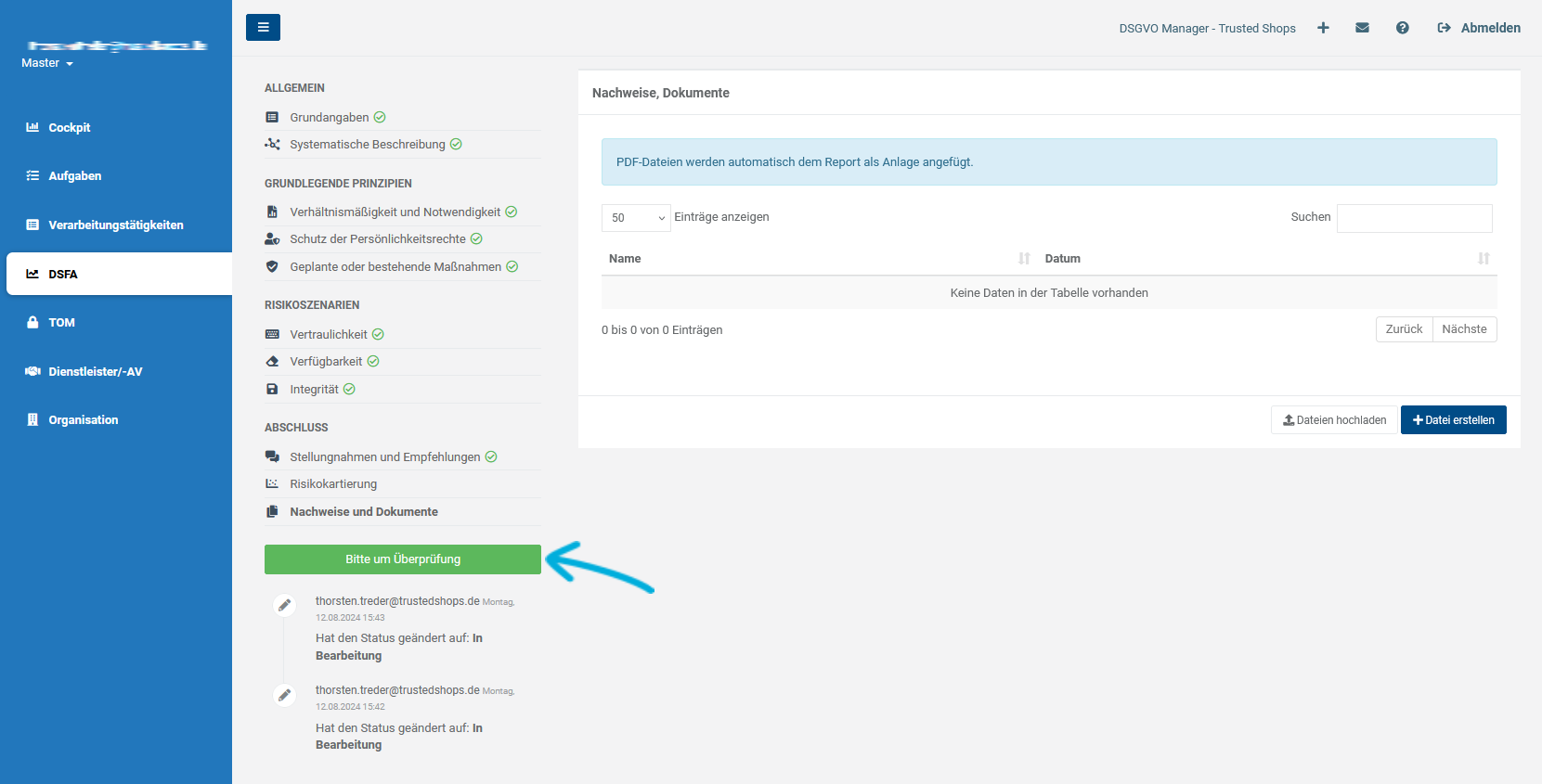Click the Datei erstellen button
Screen dimensions: 1542x784
tap(1453, 420)
